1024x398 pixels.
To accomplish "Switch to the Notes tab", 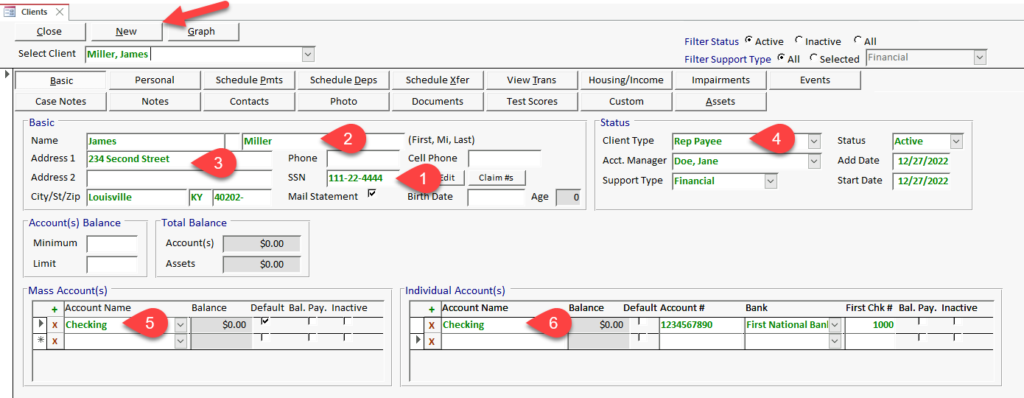I will click(x=155, y=101).
